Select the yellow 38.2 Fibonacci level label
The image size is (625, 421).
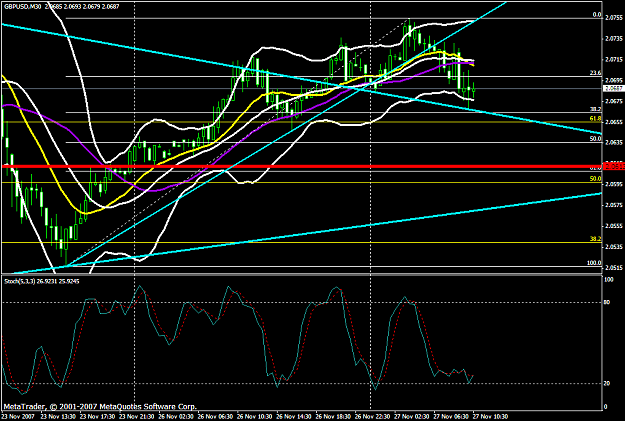tap(596, 239)
